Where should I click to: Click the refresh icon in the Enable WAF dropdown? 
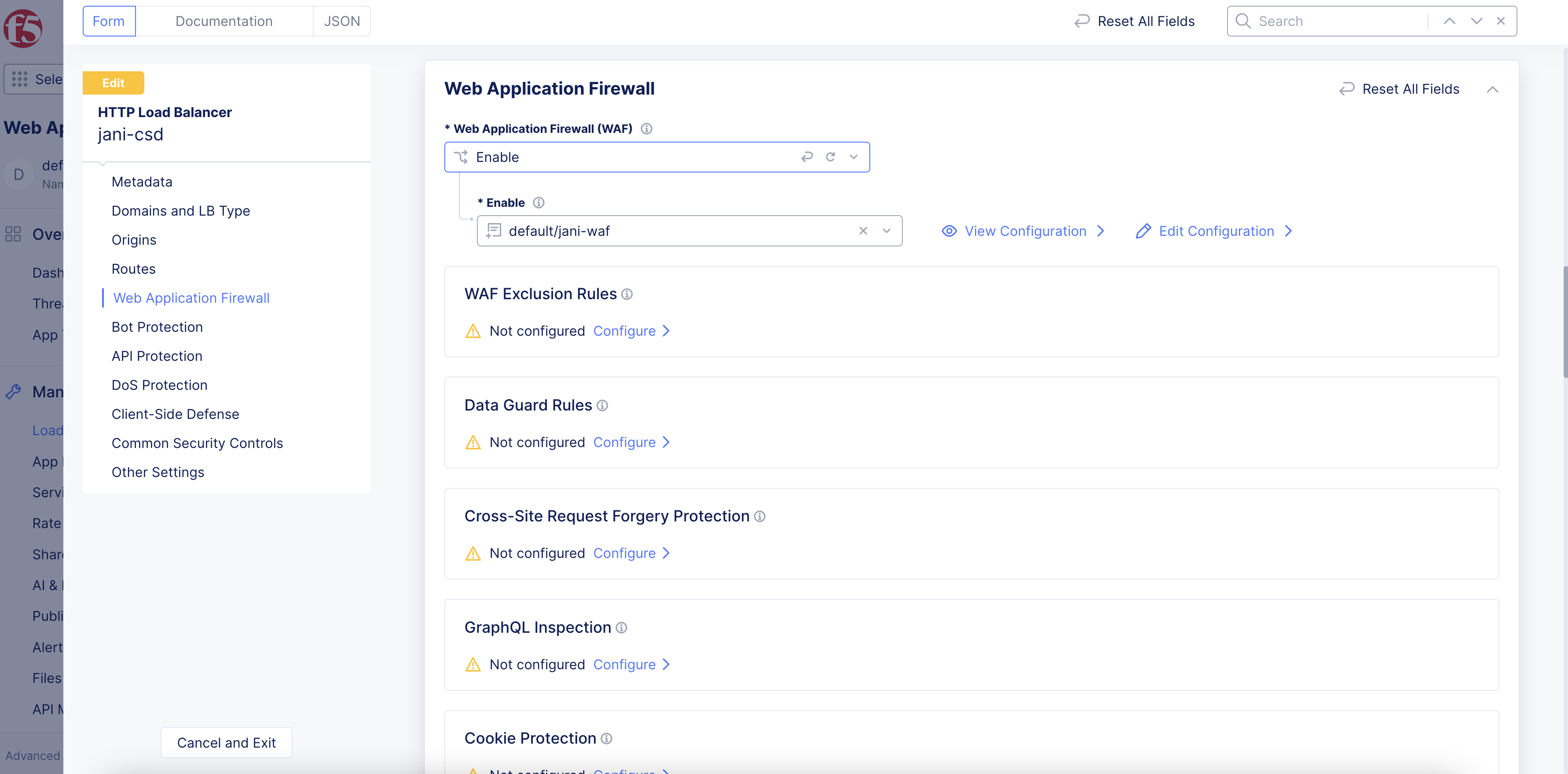[830, 157]
